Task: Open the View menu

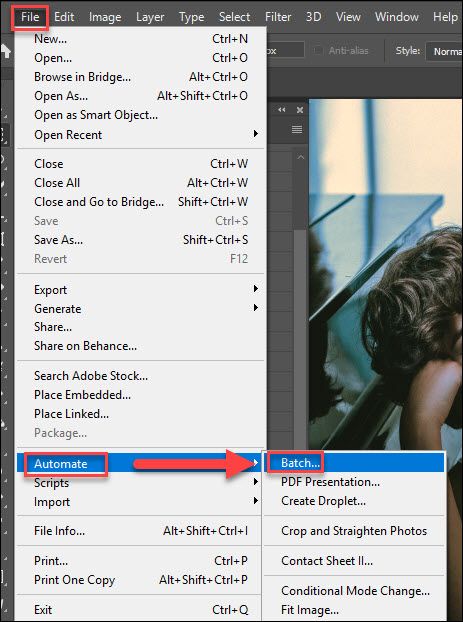Action: (x=348, y=17)
